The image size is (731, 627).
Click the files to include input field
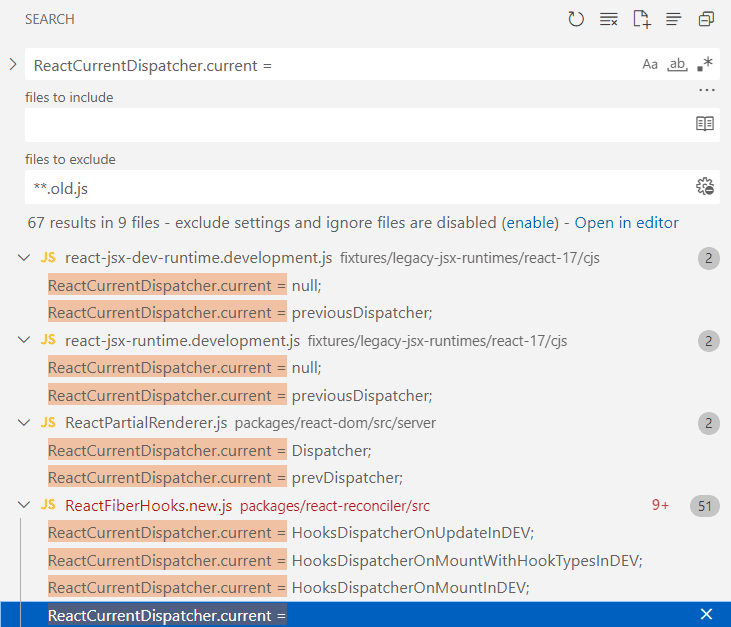tap(355, 124)
